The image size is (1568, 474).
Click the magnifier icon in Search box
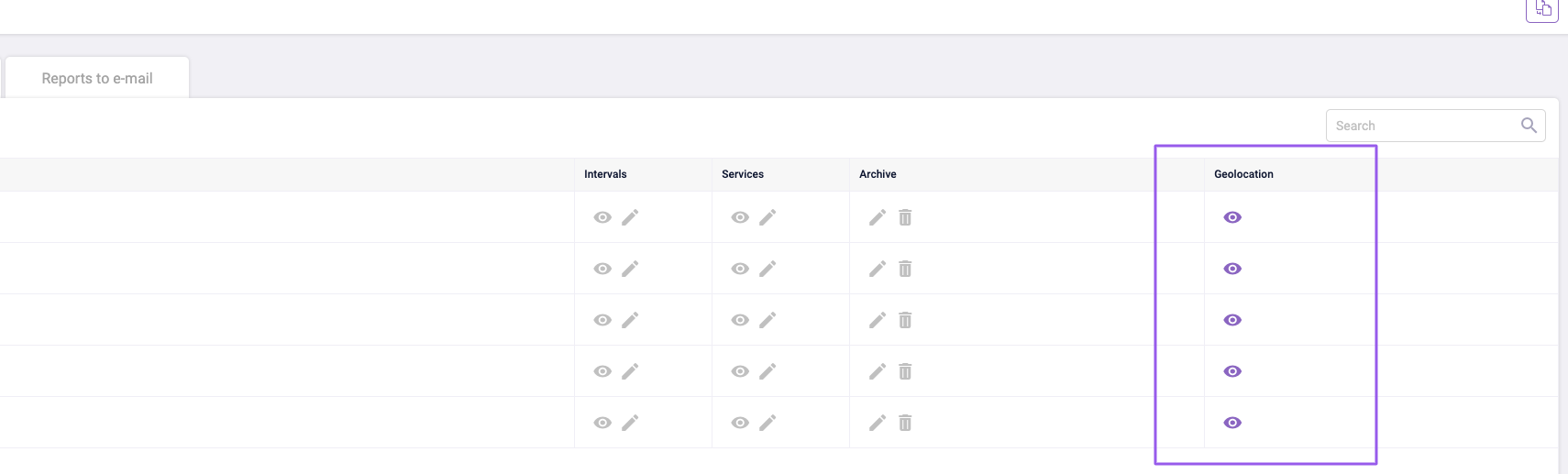click(1529, 126)
